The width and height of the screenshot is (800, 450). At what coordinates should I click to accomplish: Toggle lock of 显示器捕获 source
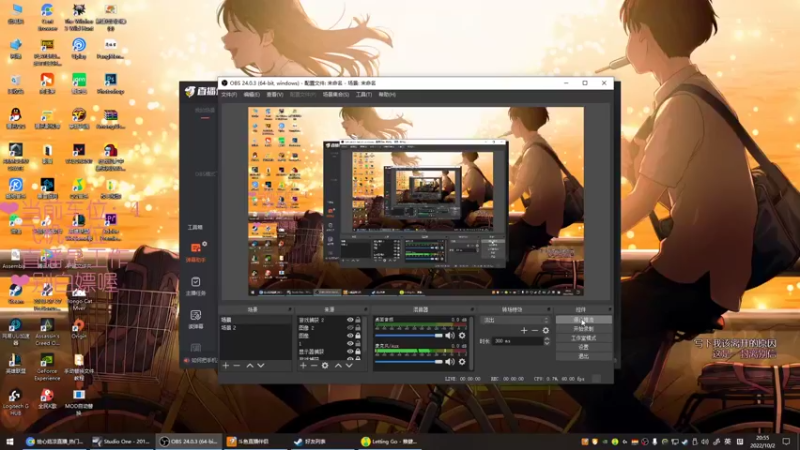[x=358, y=352]
